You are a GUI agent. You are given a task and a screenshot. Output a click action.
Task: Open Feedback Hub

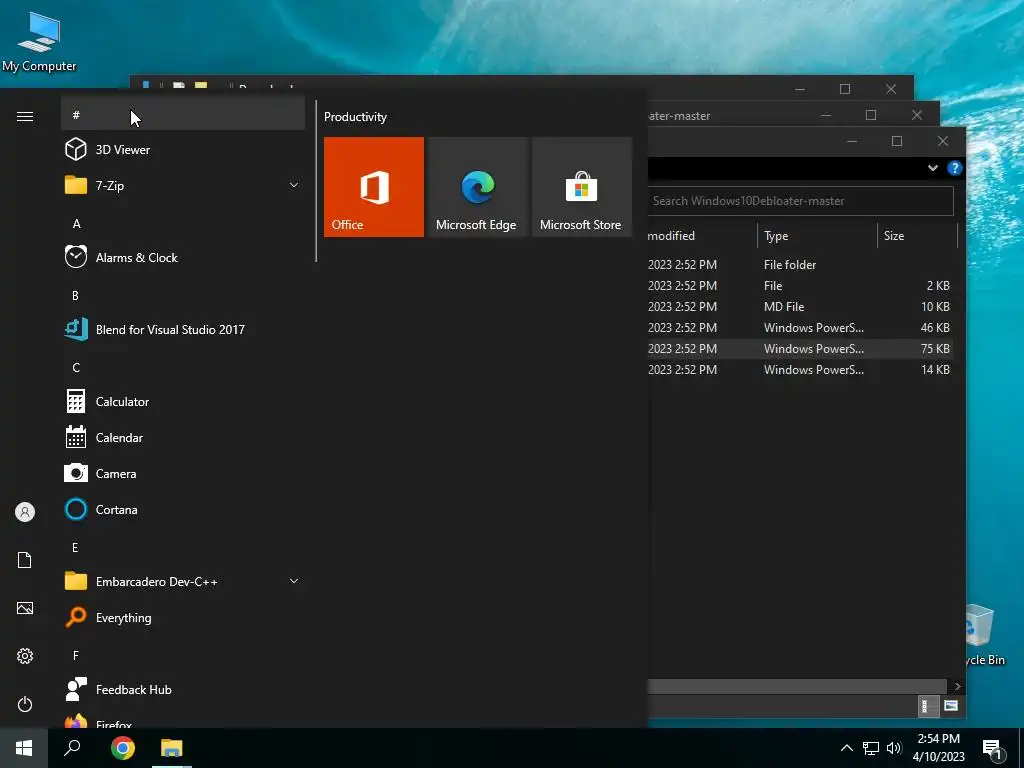[x=183, y=690]
